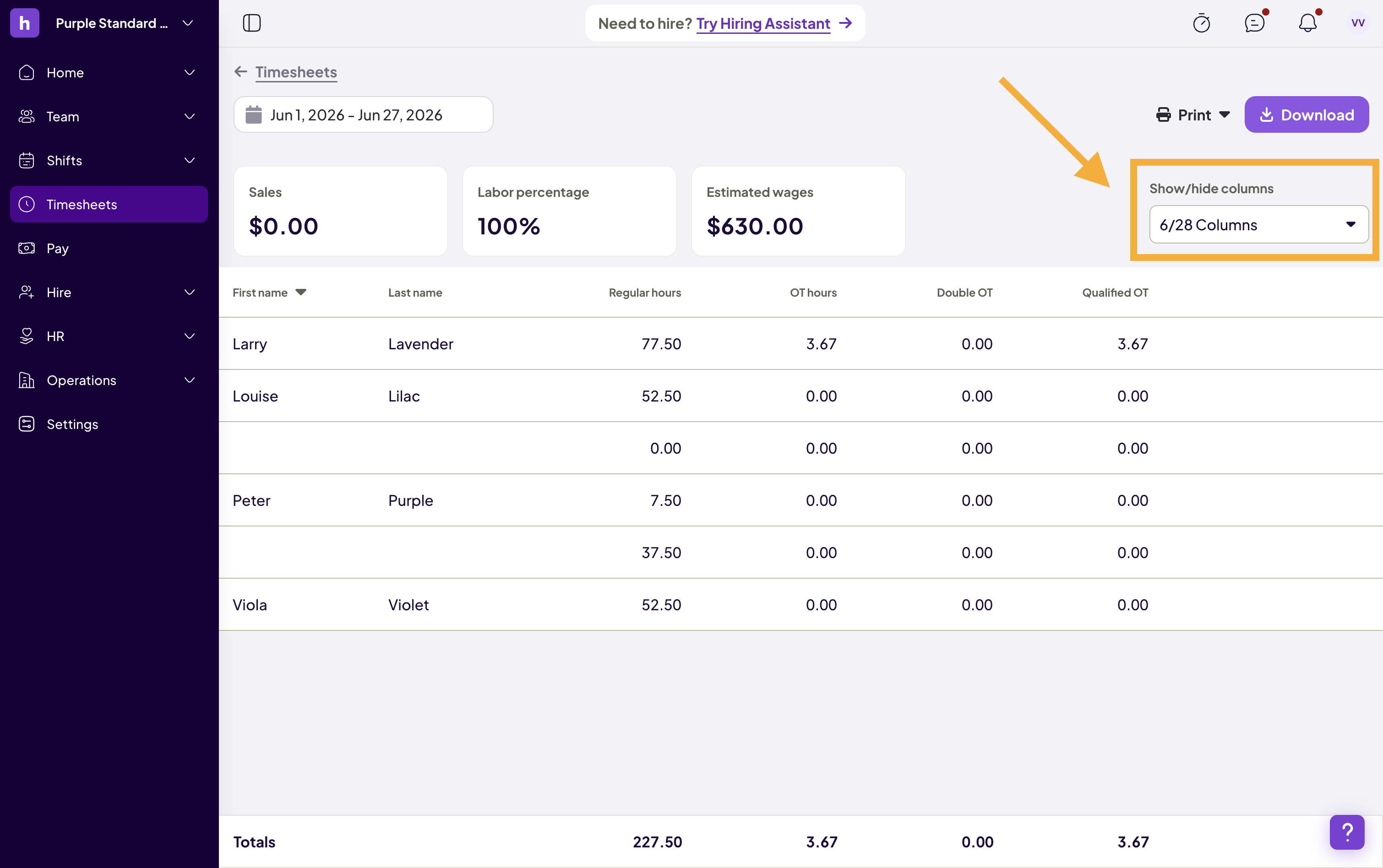Expand the Team menu chevron
This screenshot has width=1383, height=868.
190,117
